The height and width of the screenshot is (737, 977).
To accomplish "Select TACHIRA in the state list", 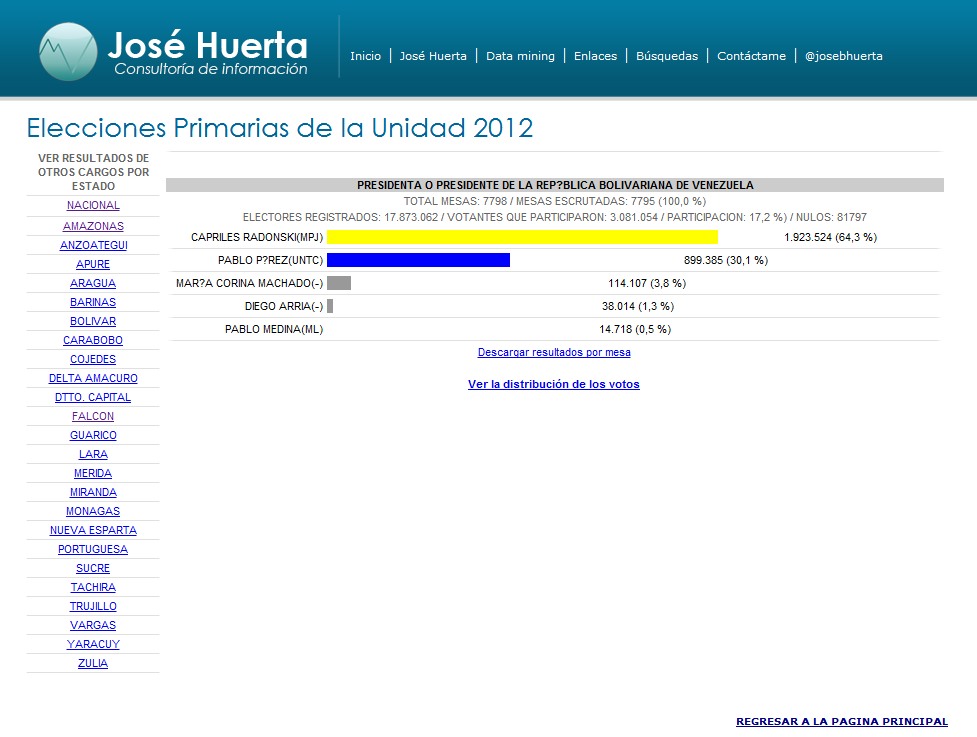I will tap(92, 587).
